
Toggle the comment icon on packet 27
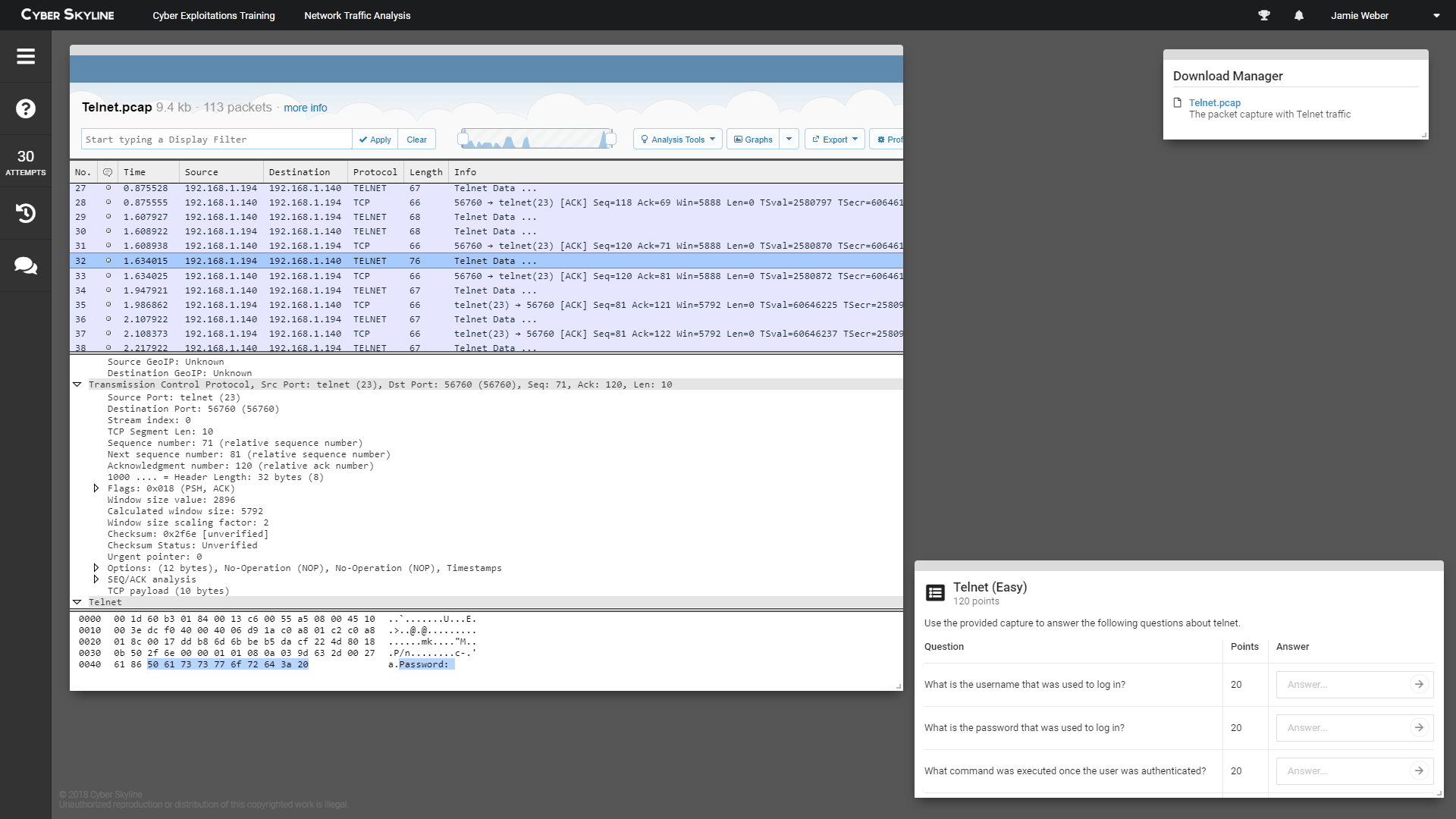coord(108,187)
